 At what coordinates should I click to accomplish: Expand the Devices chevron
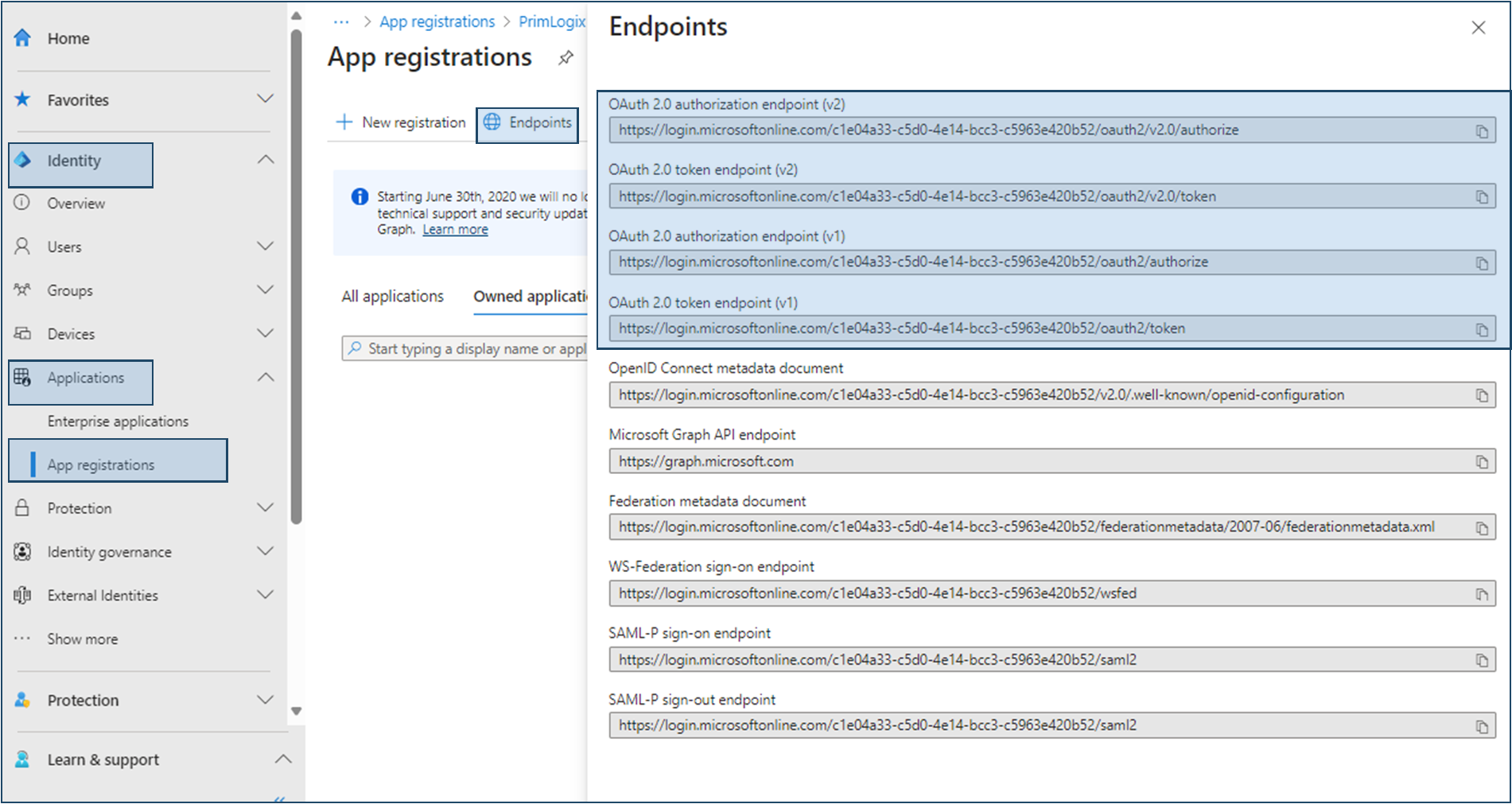(x=266, y=333)
